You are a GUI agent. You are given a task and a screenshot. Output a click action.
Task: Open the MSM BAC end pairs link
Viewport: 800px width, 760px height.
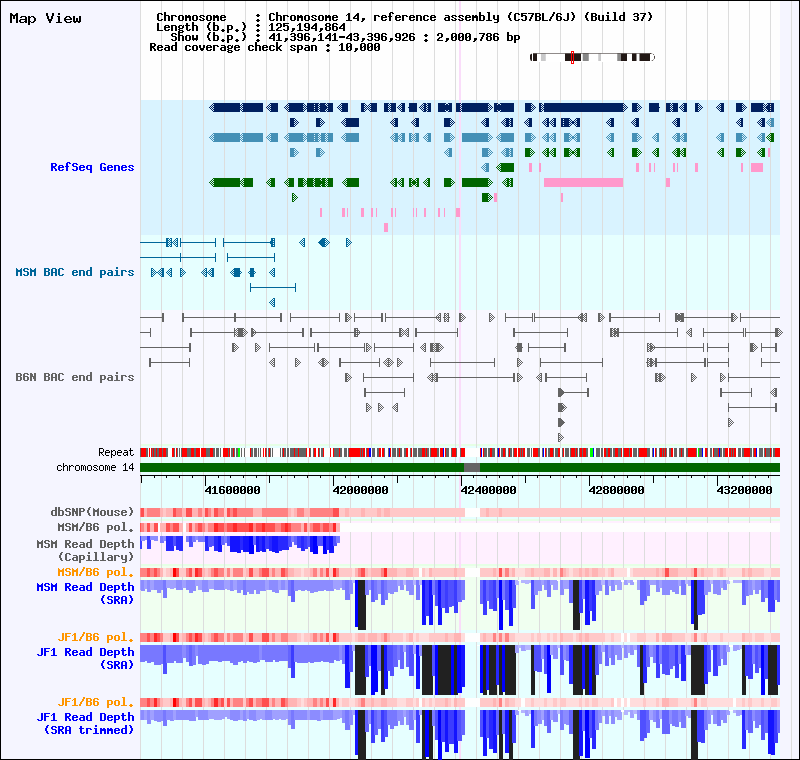tap(74, 272)
